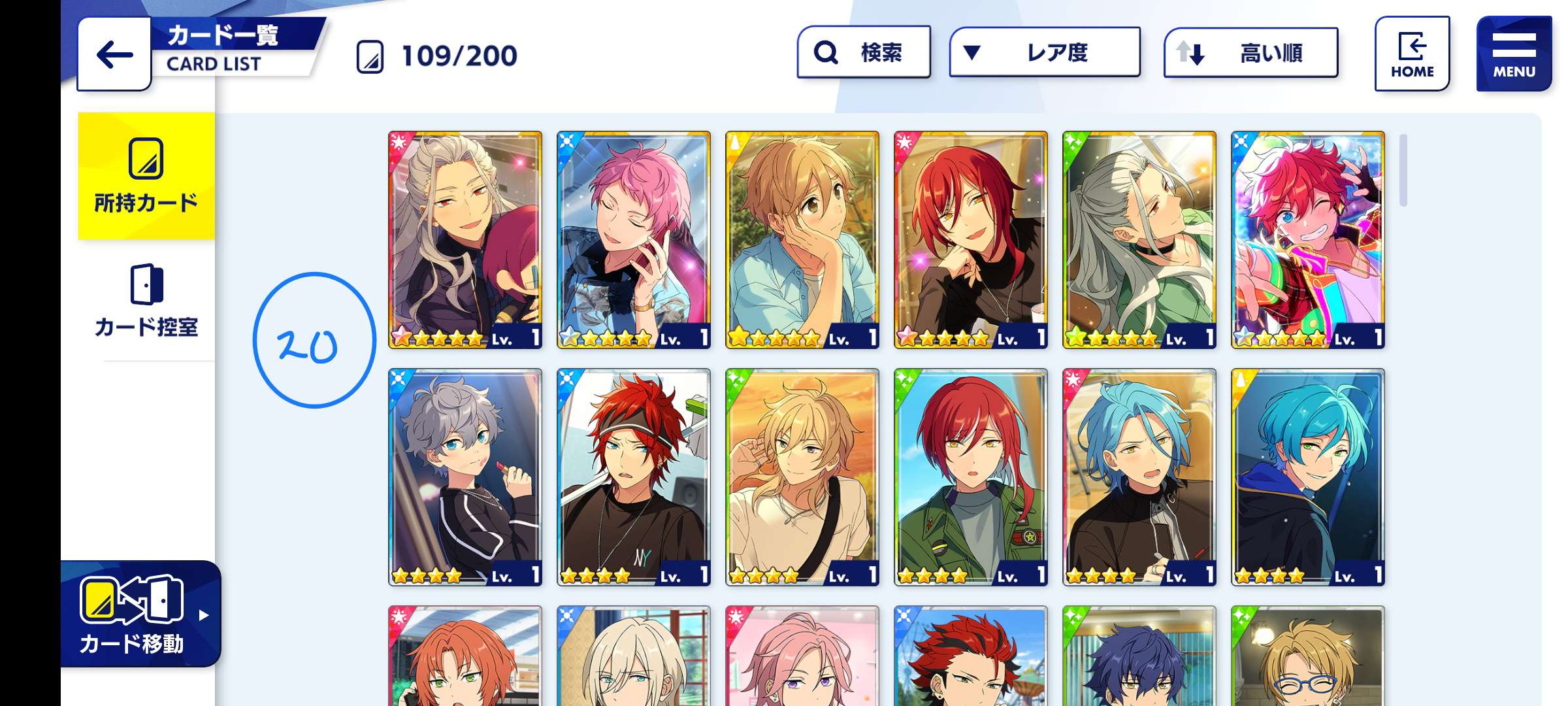Open the red-haired headband four-star card
The image size is (1568, 706).
633,477
